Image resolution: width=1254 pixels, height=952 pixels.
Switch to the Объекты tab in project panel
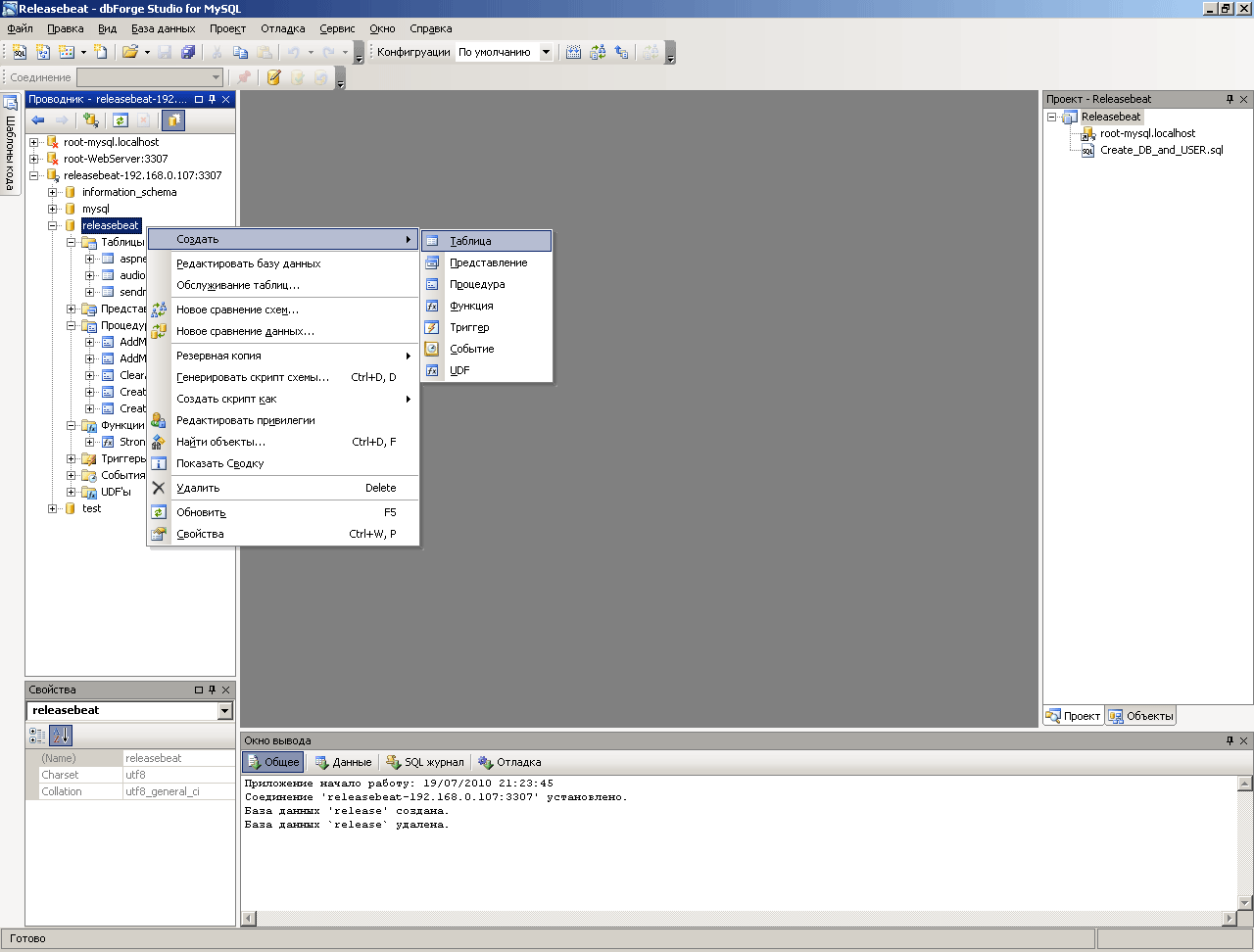[x=1140, y=716]
